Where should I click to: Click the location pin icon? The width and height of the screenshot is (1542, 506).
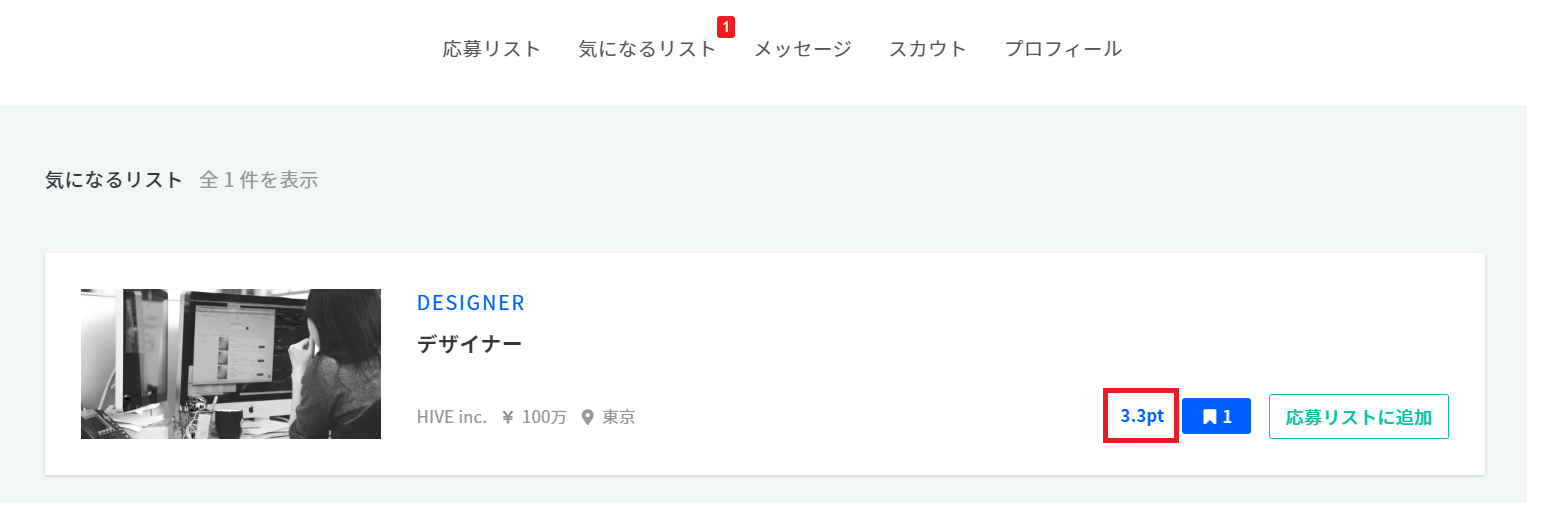587,417
